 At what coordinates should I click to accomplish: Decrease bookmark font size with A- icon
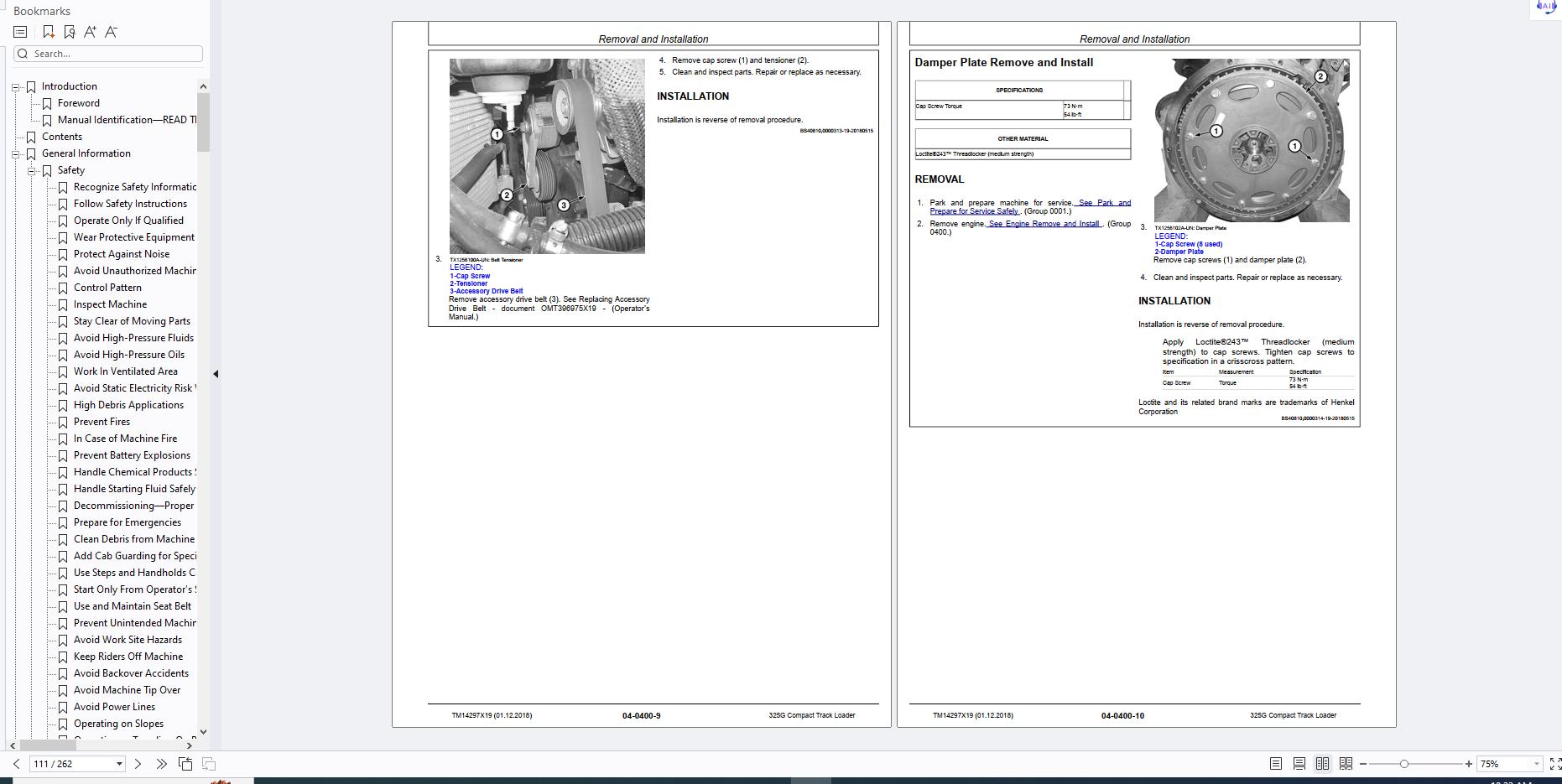point(111,32)
